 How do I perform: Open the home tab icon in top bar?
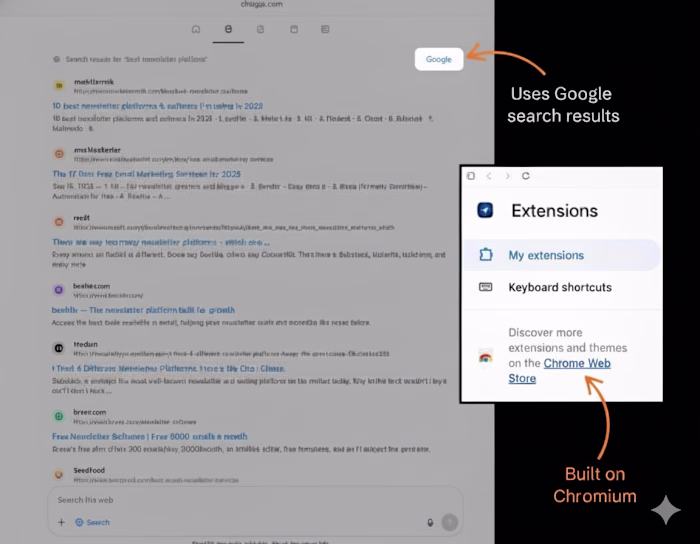[x=196, y=29]
